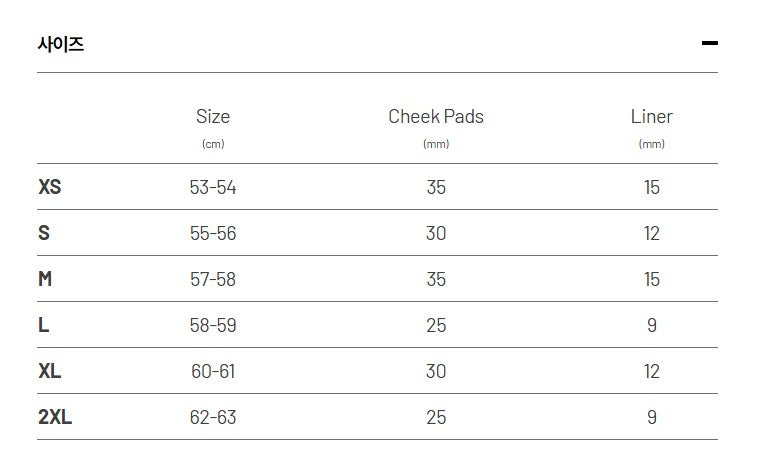Select the 55-56 size value

coord(213,233)
